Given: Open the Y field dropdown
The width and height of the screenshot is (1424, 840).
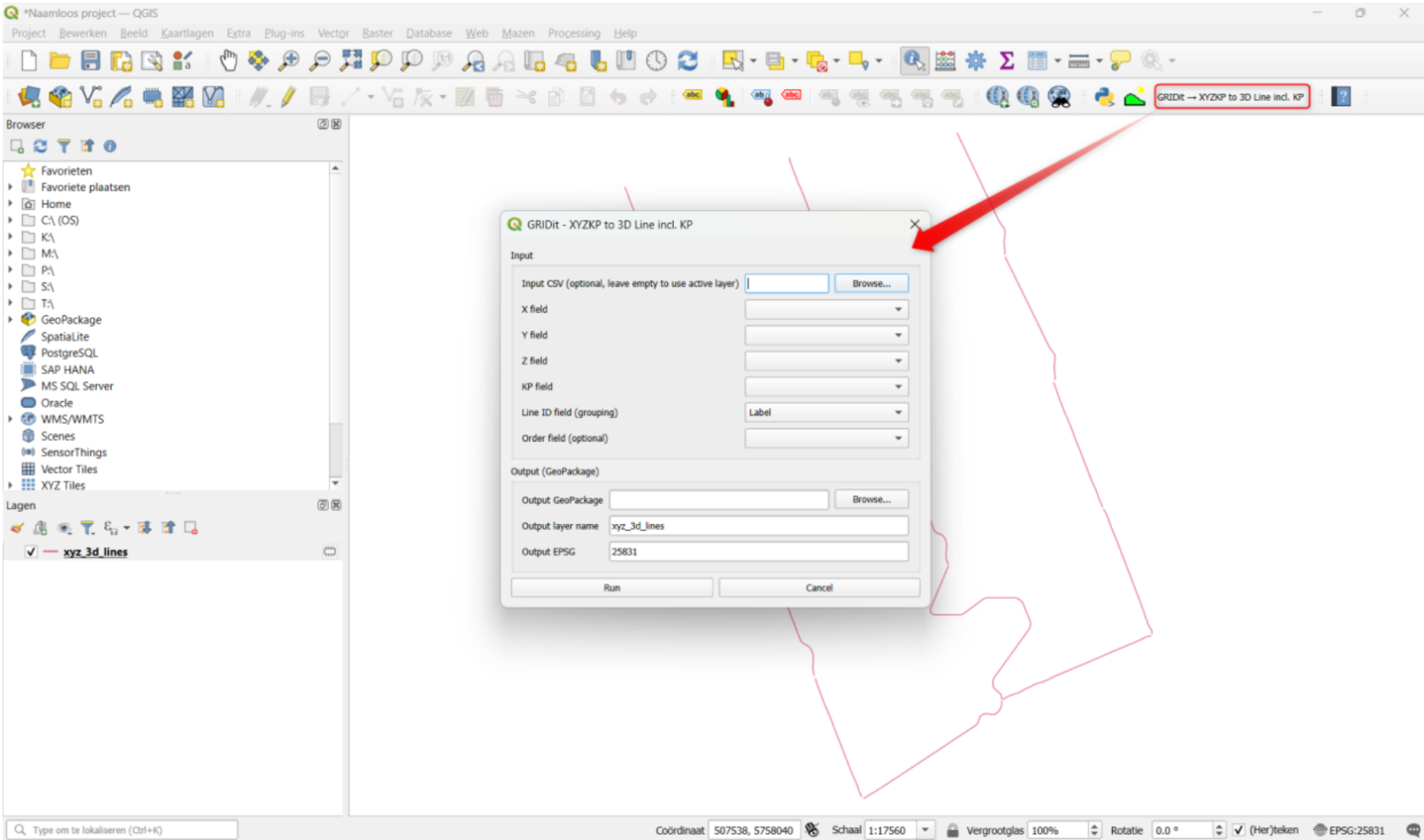Looking at the screenshot, I should click(826, 335).
